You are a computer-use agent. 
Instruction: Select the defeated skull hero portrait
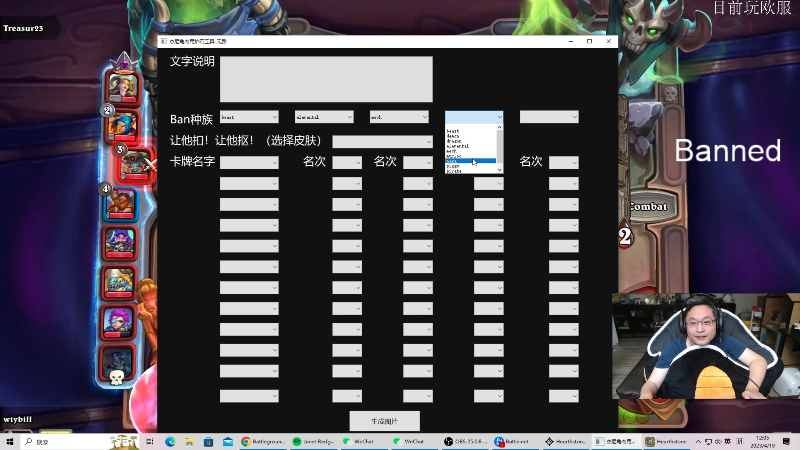(x=118, y=364)
